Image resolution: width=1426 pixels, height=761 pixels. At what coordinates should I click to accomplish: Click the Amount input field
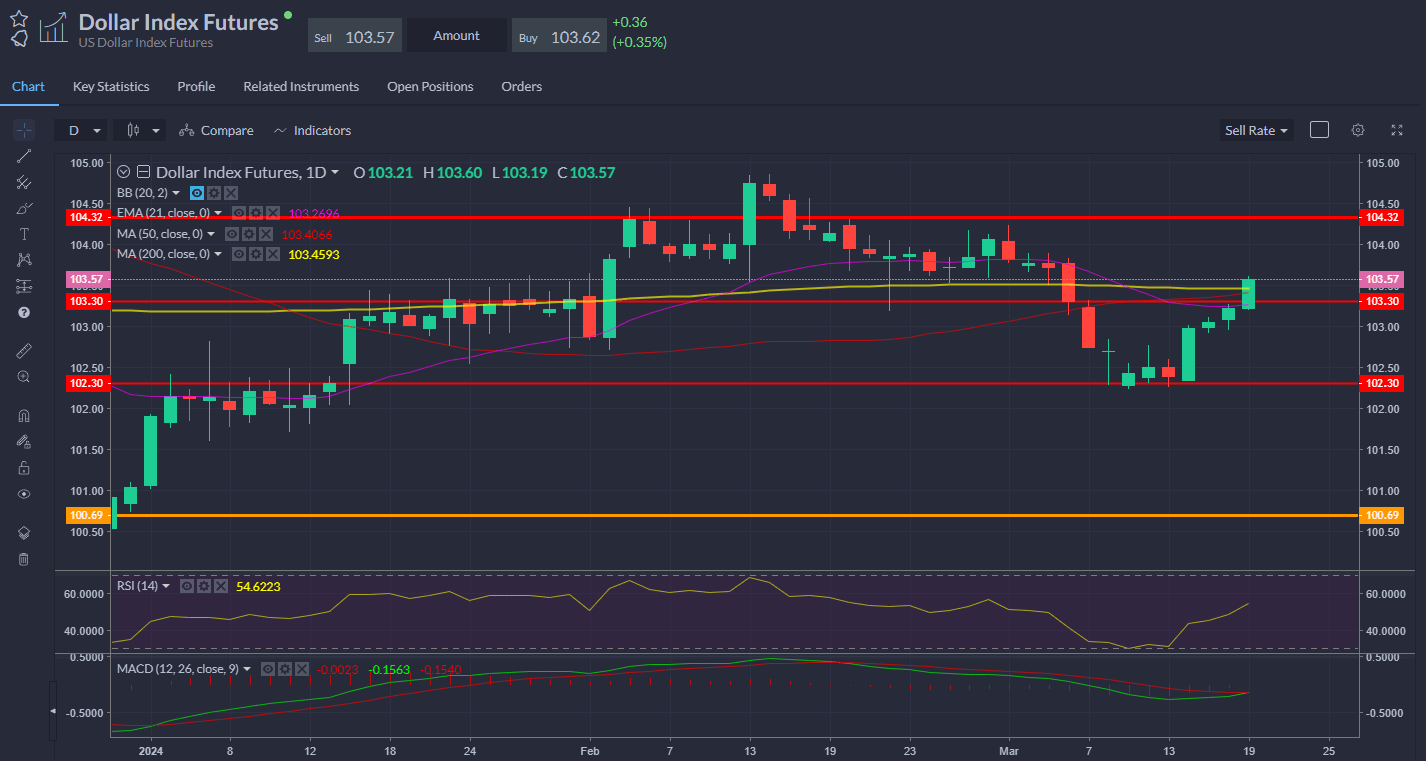(x=457, y=36)
